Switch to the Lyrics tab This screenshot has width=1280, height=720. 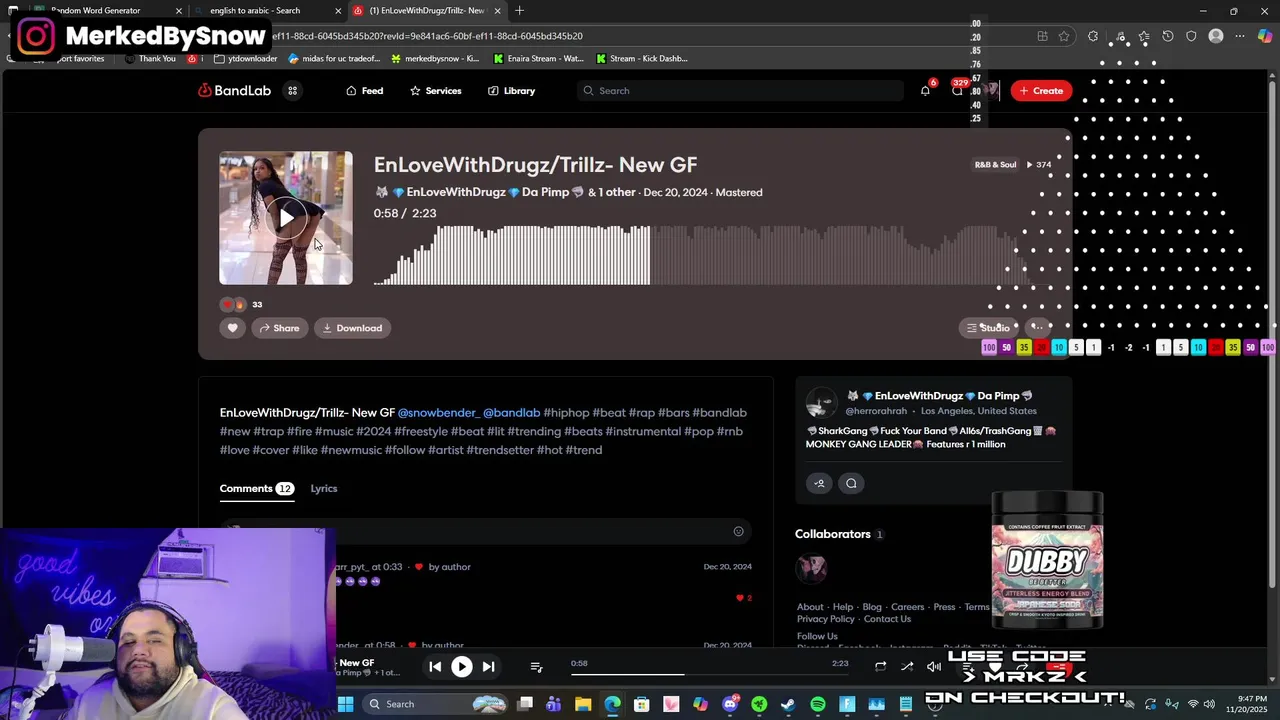[x=324, y=488]
